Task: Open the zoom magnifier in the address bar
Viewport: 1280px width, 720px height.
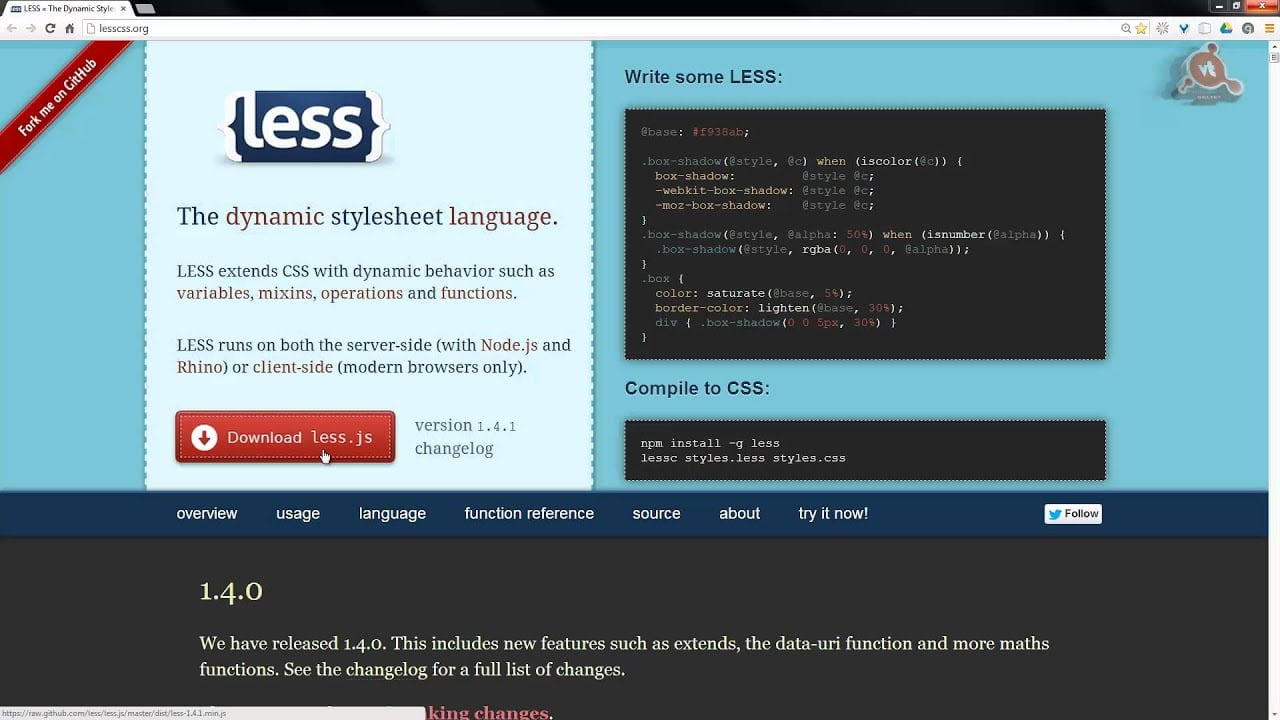Action: 1126,28
